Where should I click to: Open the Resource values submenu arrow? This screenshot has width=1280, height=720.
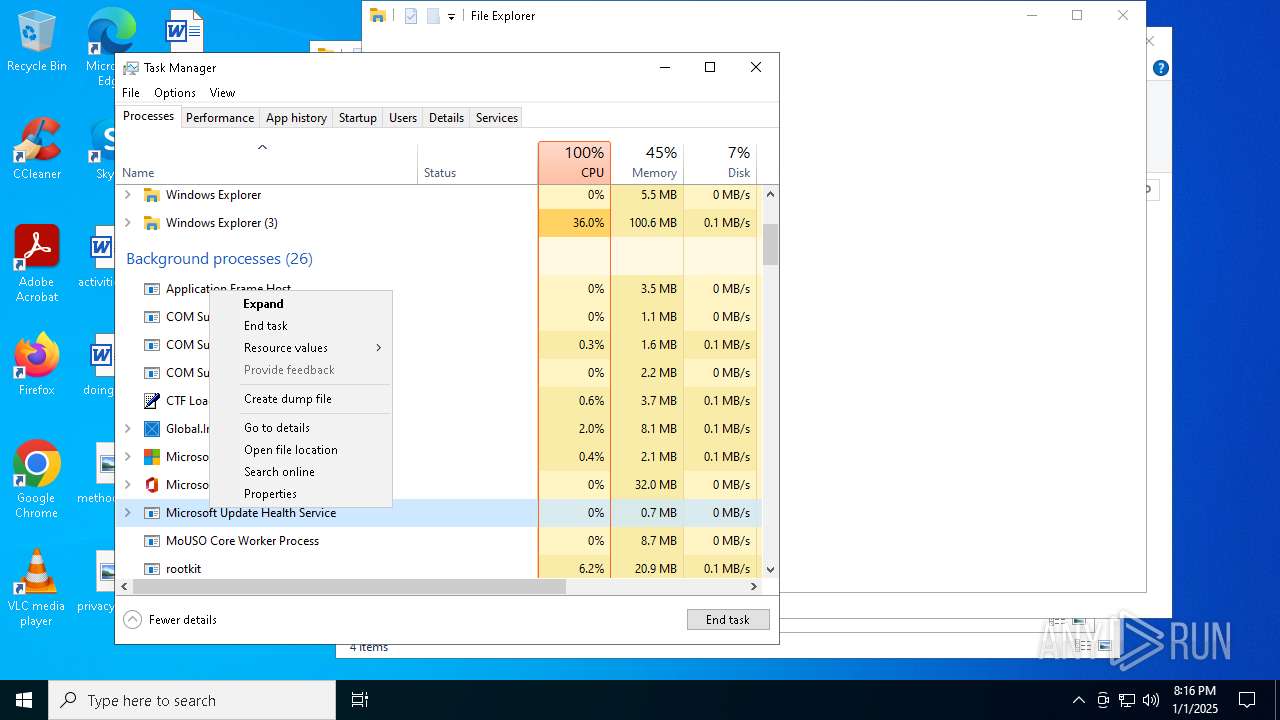pyautogui.click(x=379, y=348)
